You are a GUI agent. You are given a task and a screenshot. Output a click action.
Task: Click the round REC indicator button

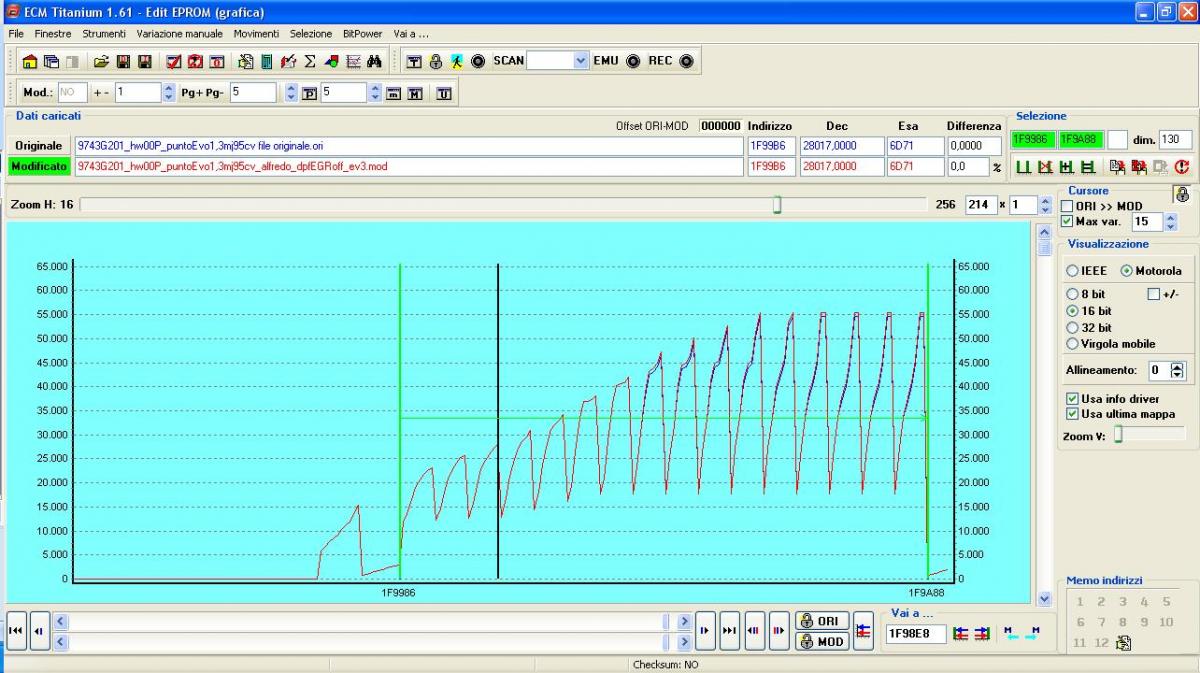tap(686, 61)
